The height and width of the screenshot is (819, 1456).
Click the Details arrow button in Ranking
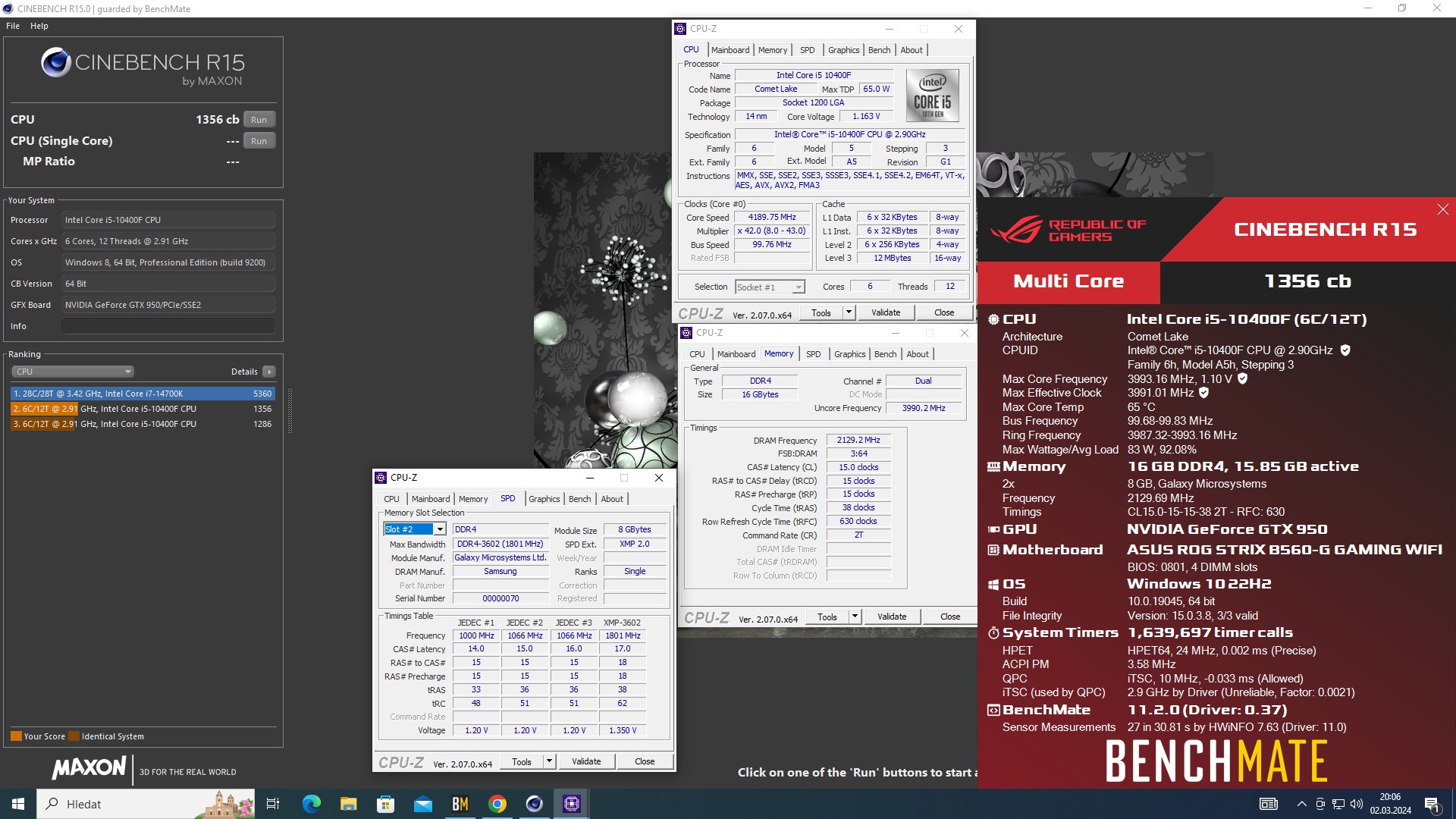(x=269, y=372)
